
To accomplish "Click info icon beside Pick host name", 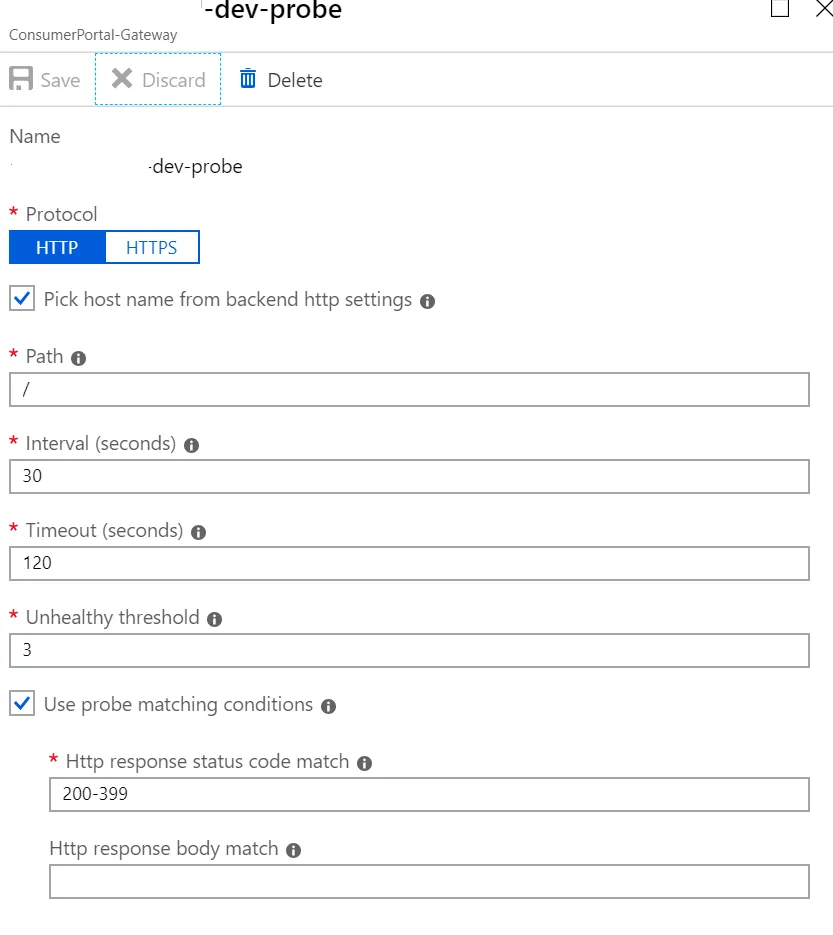I will point(427,301).
